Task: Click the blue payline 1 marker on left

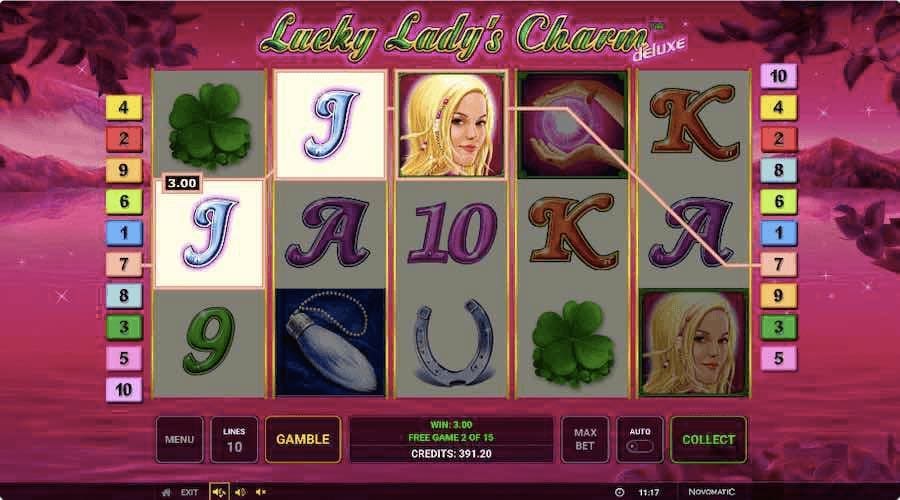Action: 123,232
